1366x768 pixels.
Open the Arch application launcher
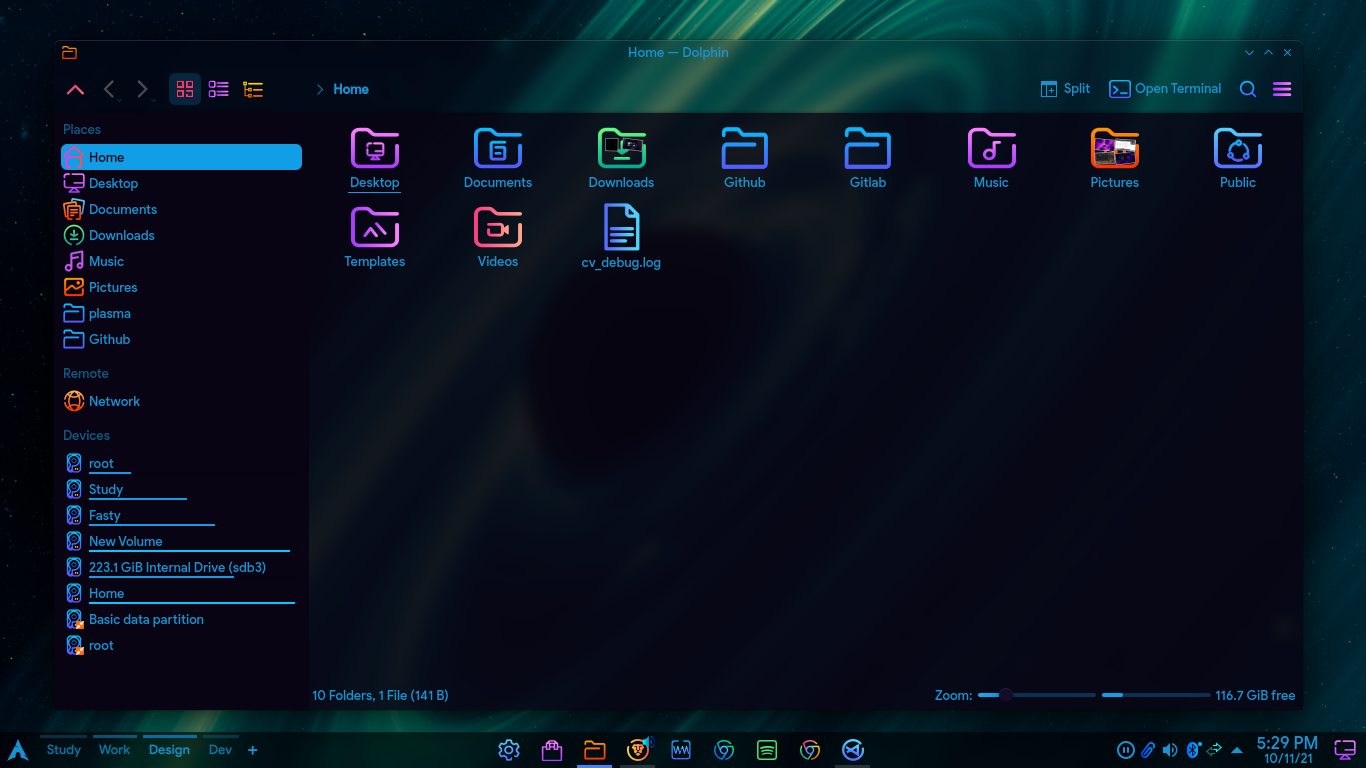coord(18,750)
